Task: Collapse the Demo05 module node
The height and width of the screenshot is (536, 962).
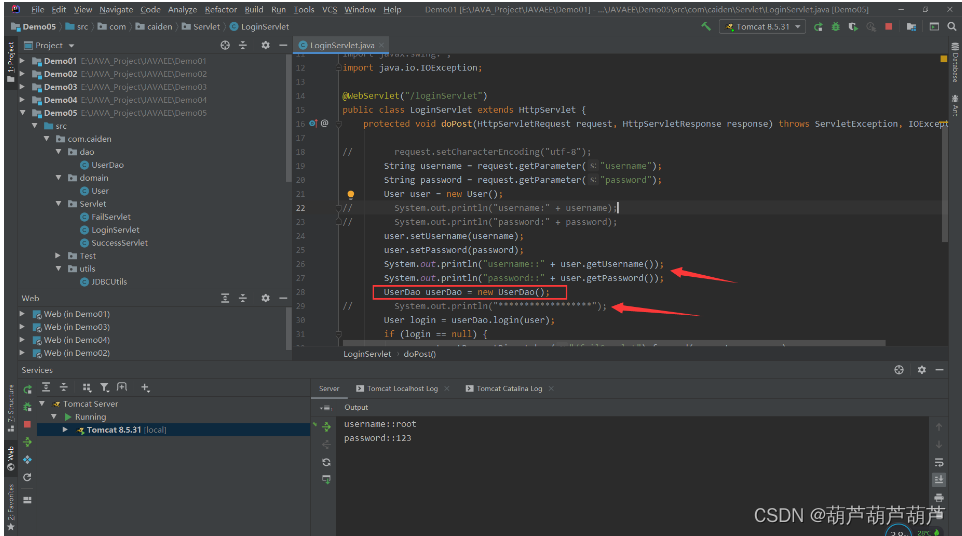Action: click(23, 113)
